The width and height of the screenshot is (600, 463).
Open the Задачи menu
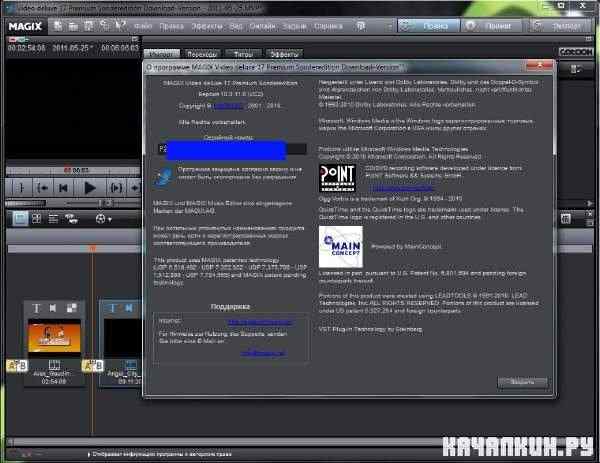point(294,26)
